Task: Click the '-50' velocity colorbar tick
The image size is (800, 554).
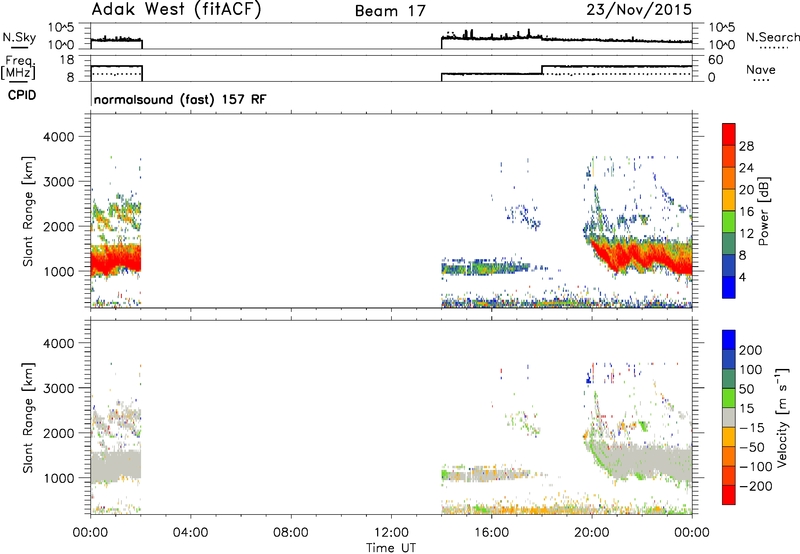Action: point(752,447)
